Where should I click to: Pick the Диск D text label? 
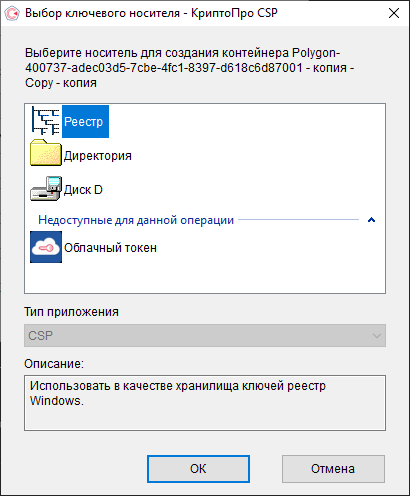83,190
